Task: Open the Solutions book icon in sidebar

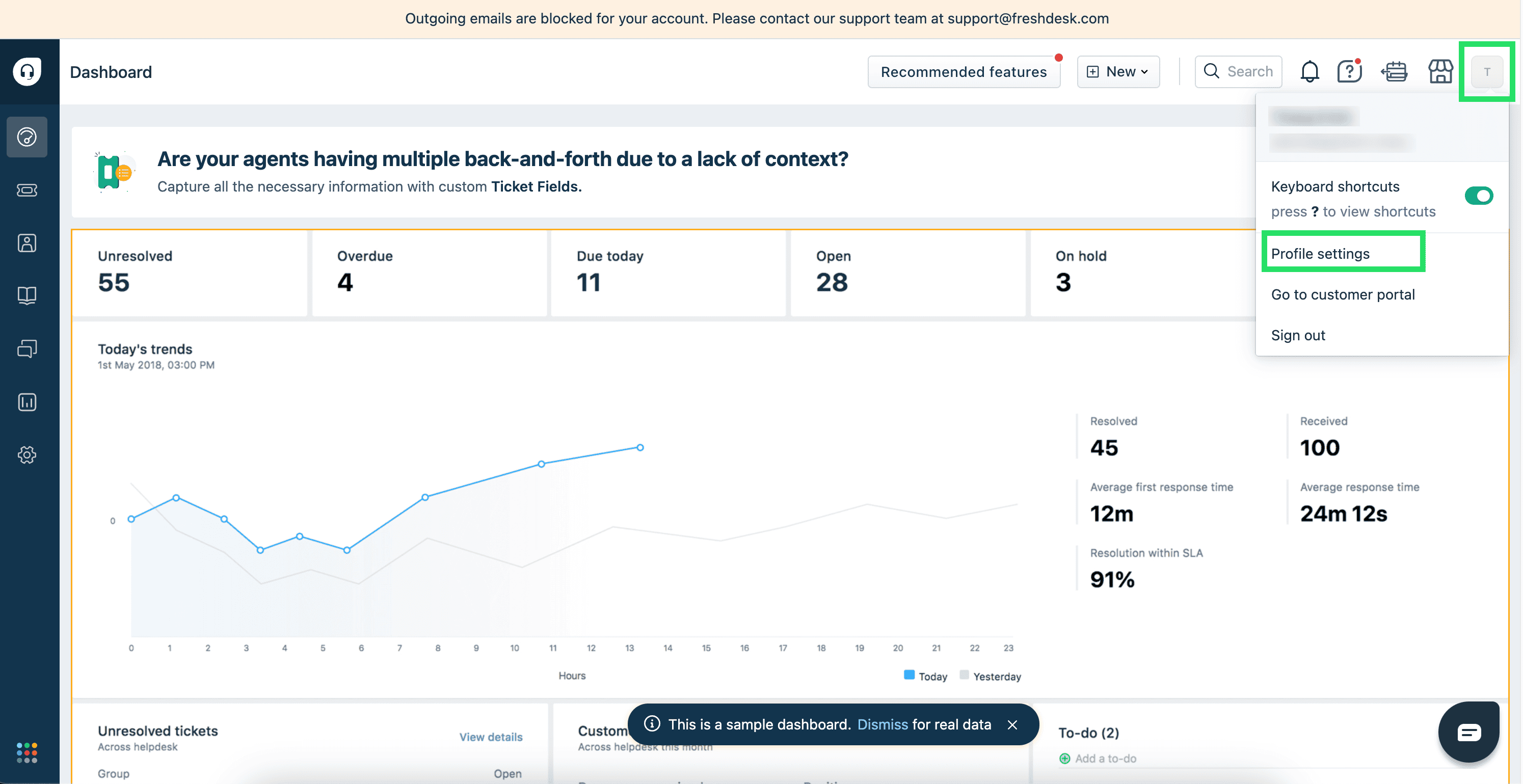Action: point(26,295)
